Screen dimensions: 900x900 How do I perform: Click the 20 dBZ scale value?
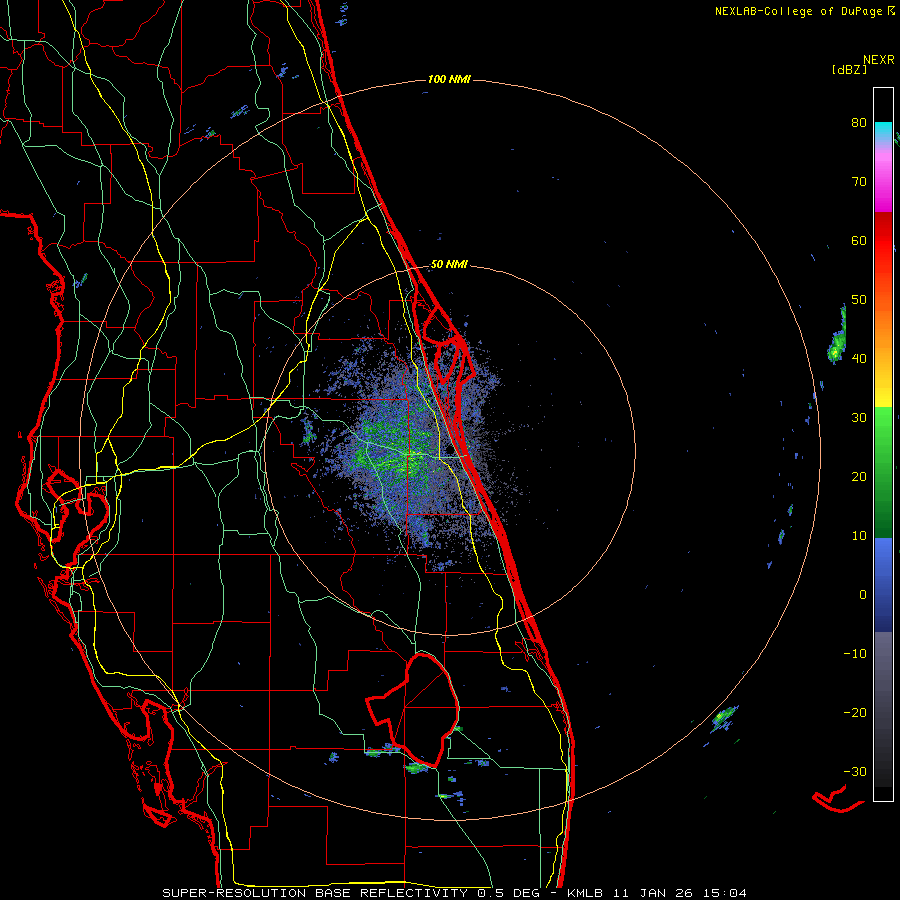tap(859, 476)
